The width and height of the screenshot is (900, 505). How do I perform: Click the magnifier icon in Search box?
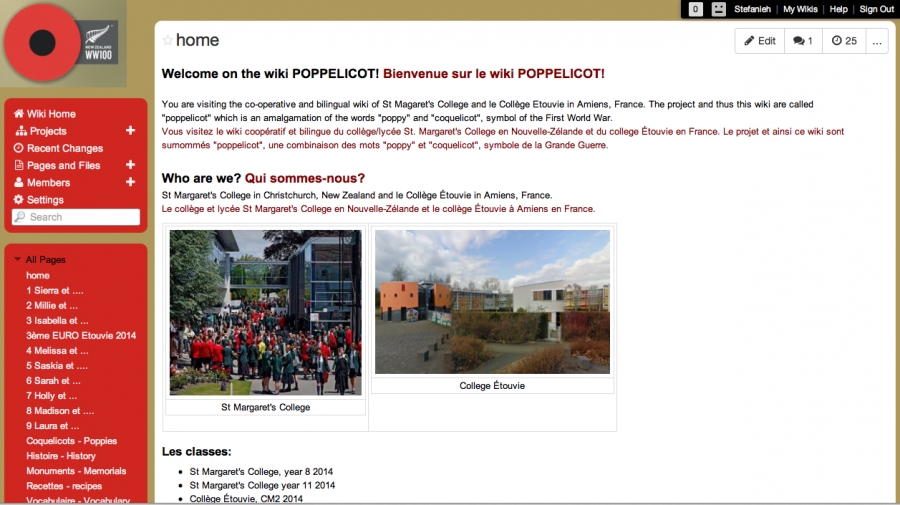point(21,217)
